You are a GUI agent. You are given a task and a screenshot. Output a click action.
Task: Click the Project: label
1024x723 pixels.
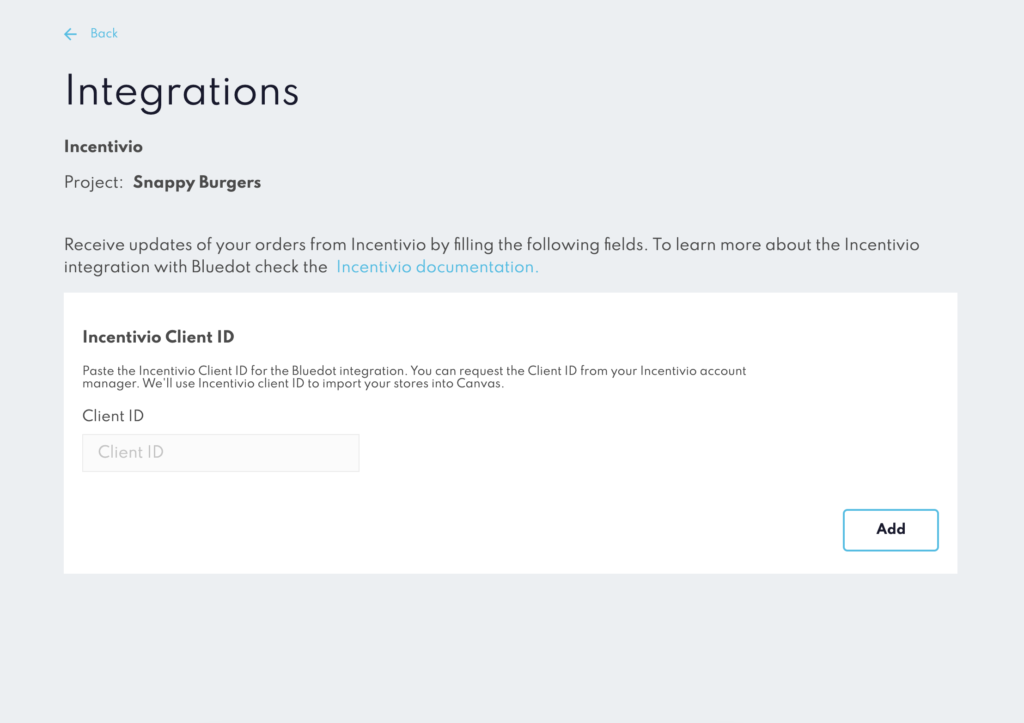93,183
